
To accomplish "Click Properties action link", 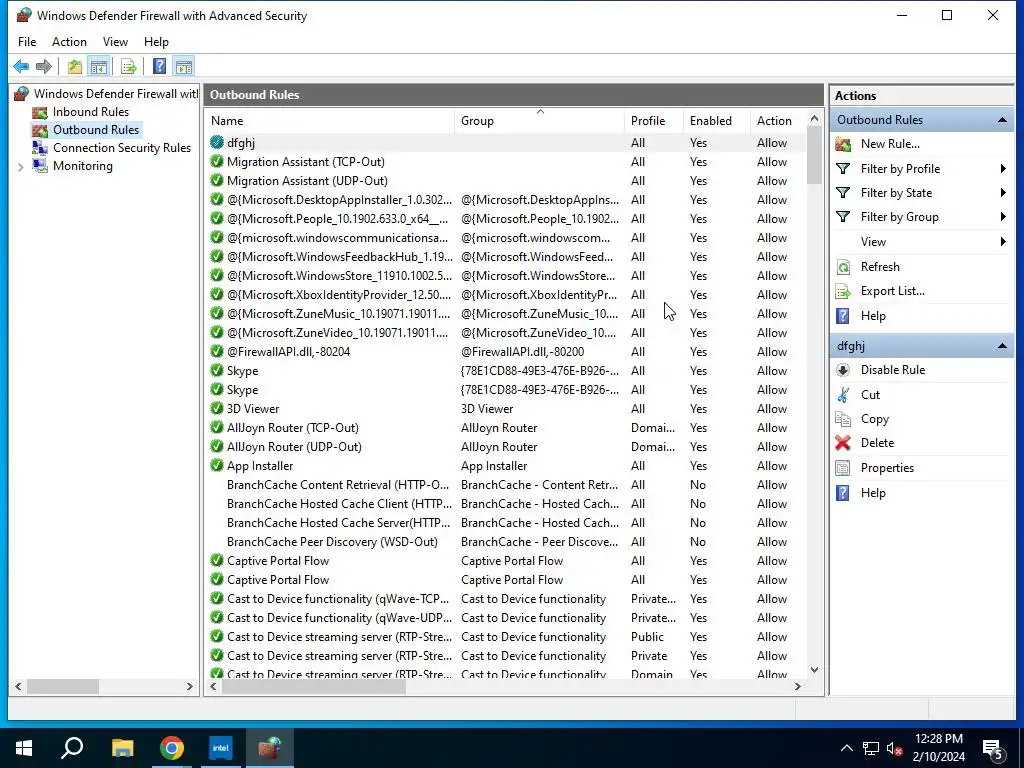I will click(x=887, y=468).
